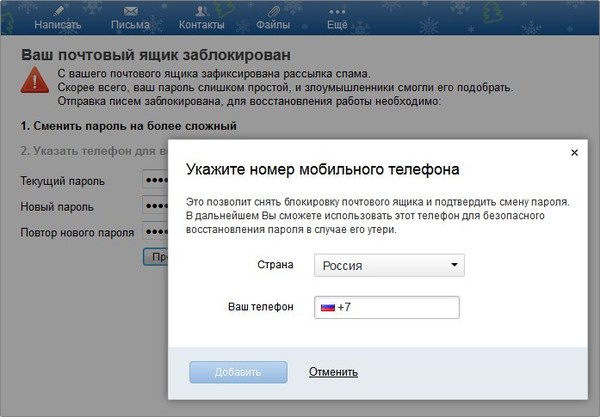Click the Текущий пароль field in background
Viewport: 600px width, 417px height.
point(155,179)
